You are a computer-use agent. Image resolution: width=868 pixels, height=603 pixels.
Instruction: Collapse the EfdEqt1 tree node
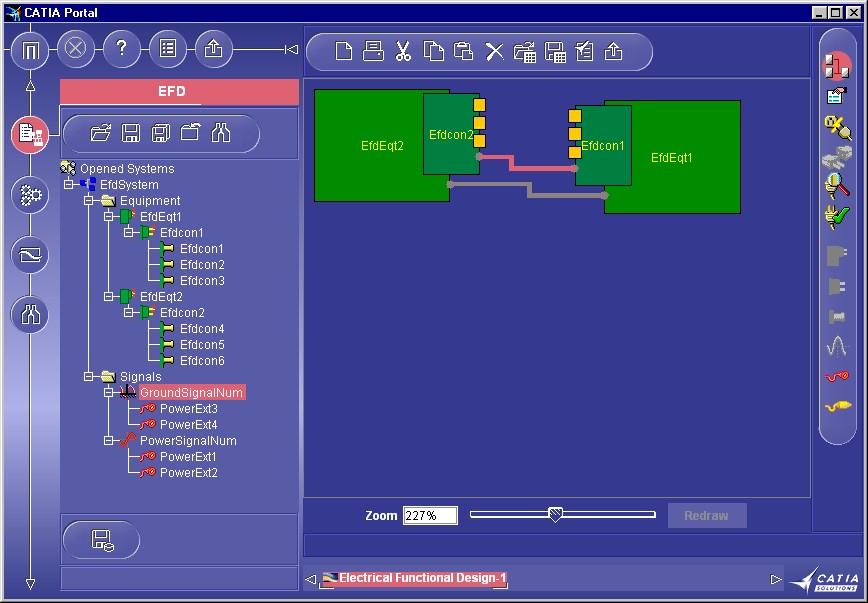click(108, 217)
